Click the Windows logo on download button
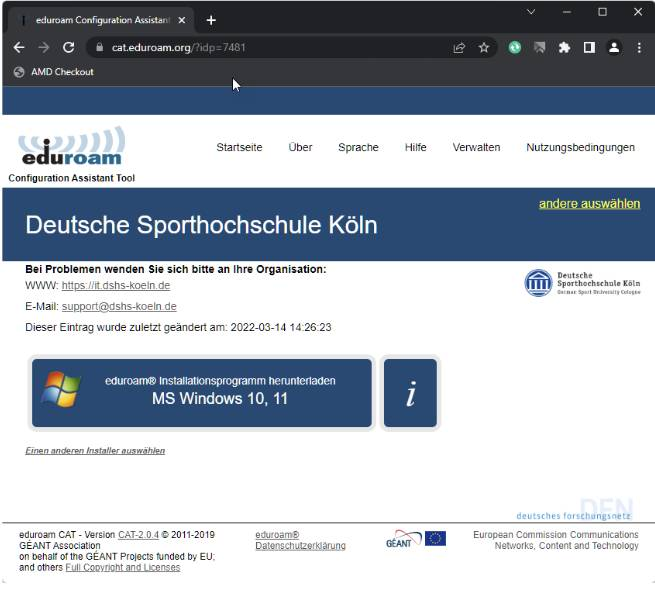This screenshot has width=655, height=591. pyautogui.click(x=61, y=389)
